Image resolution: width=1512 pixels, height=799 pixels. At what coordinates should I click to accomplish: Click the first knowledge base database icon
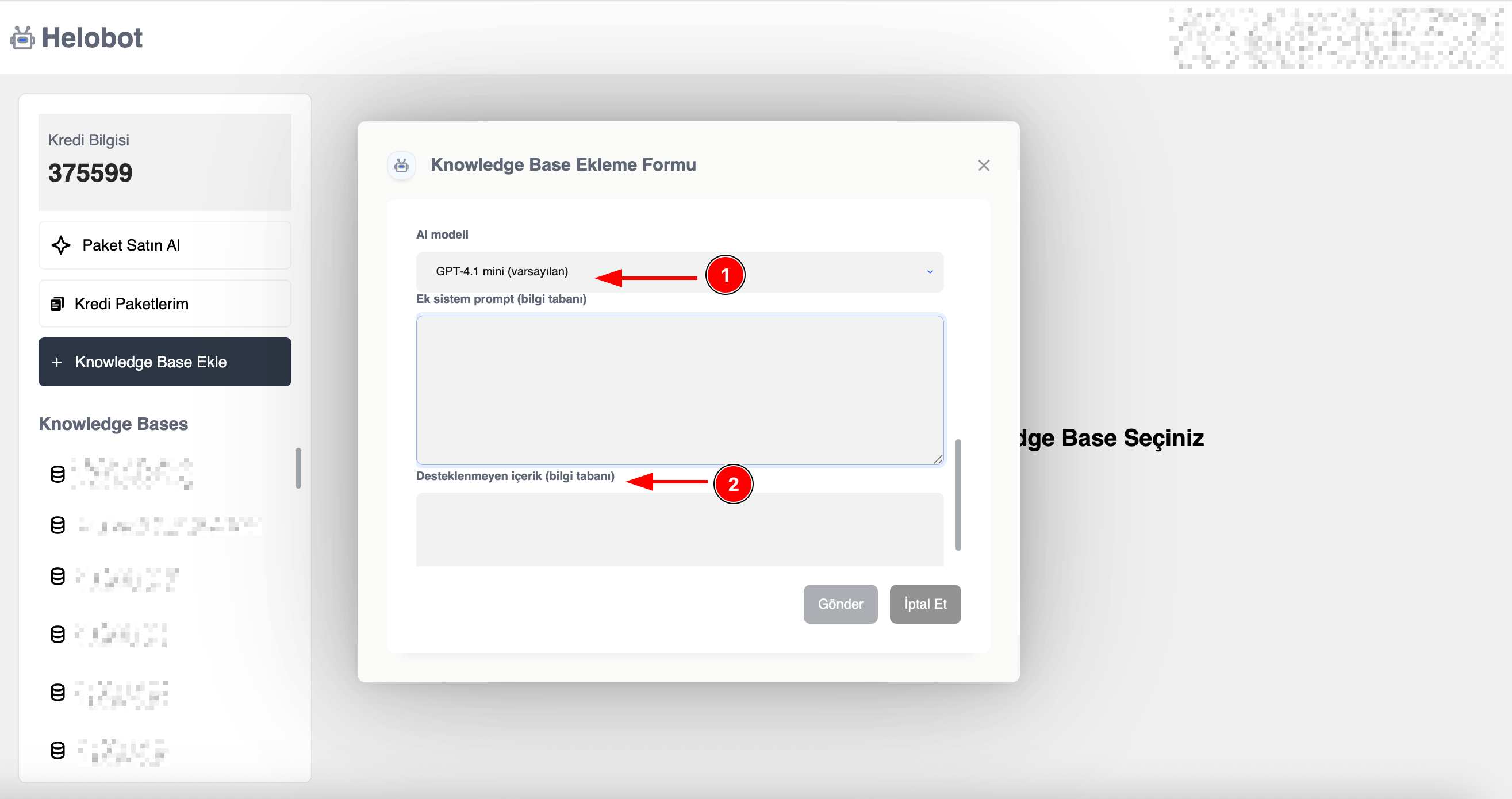point(57,474)
